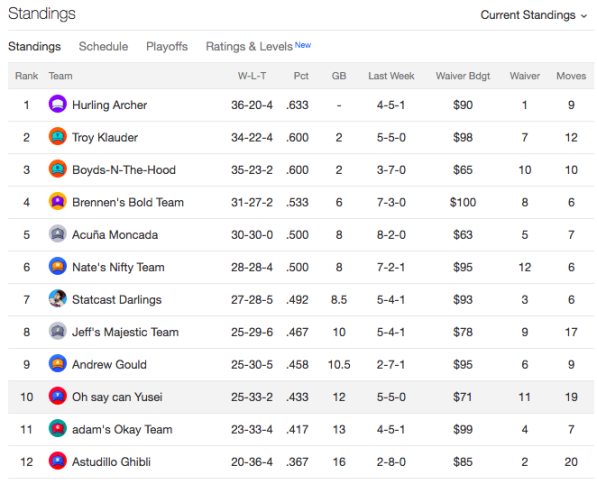The image size is (597, 484).
Task: Click Oh say can Yusei avatar
Action: (x=57, y=396)
